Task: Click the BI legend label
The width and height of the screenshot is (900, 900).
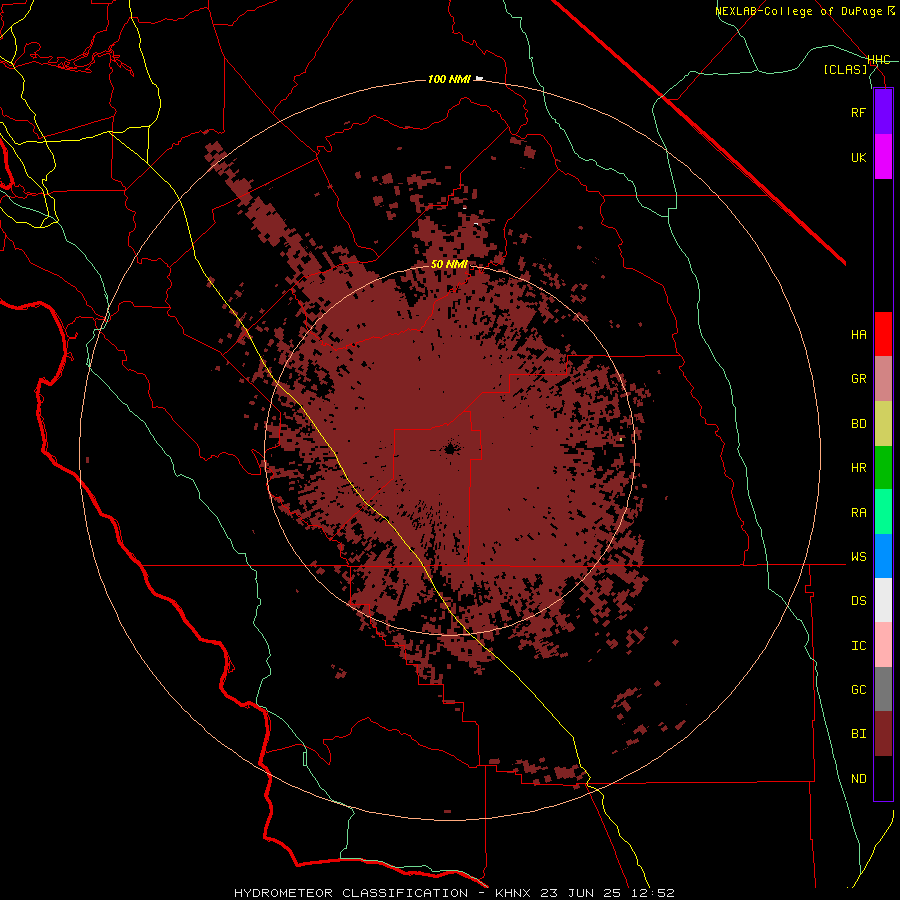Action: click(x=858, y=734)
